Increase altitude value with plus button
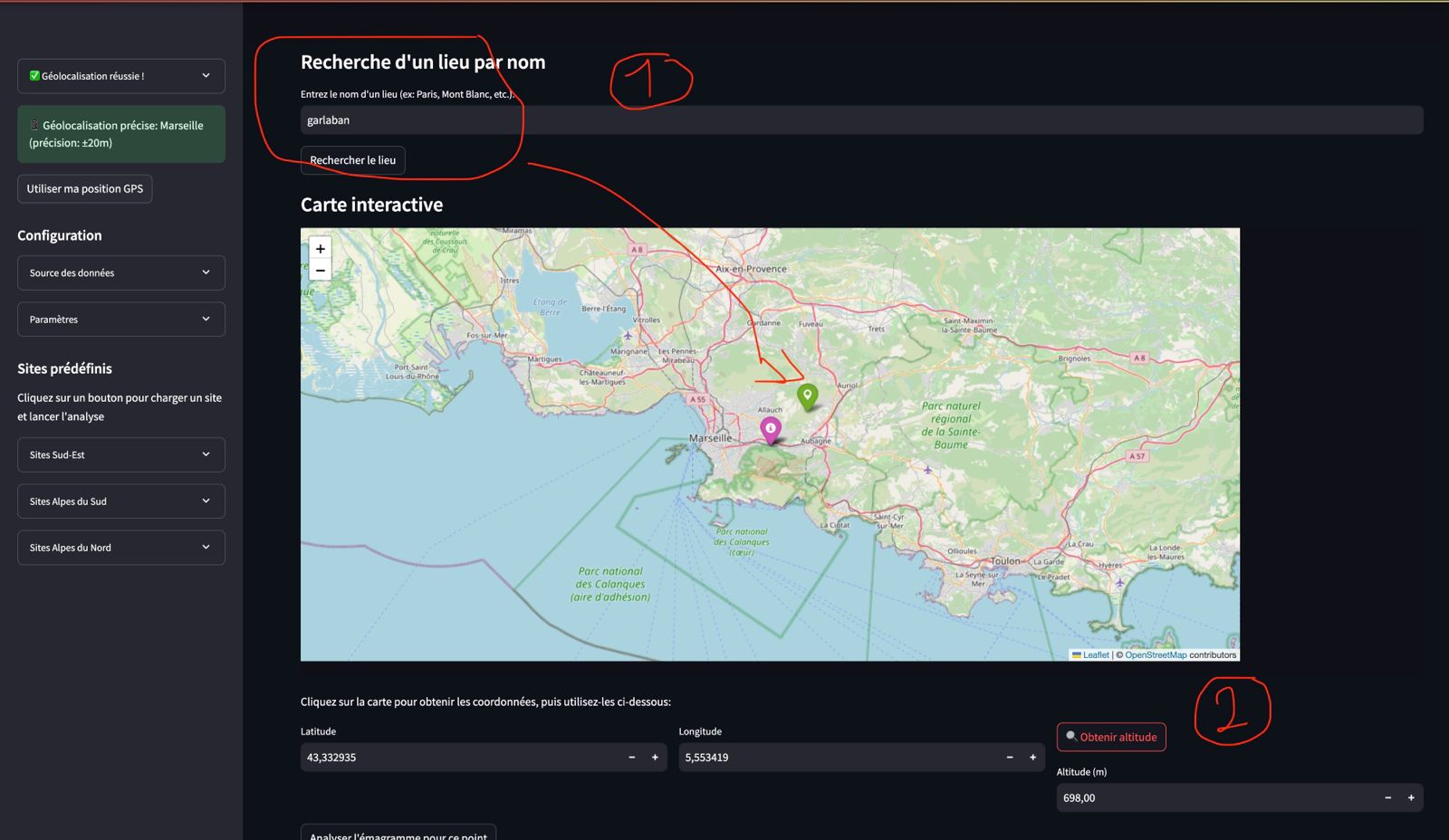Viewport: 1449px width, 840px height. pyautogui.click(x=1410, y=797)
